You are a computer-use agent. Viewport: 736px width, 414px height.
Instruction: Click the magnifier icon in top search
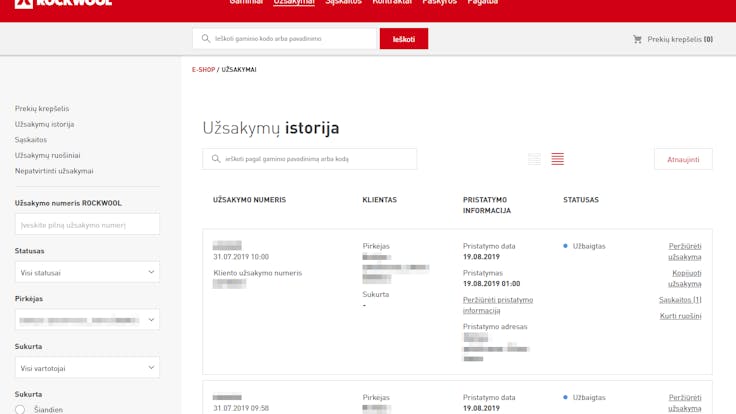(206, 38)
